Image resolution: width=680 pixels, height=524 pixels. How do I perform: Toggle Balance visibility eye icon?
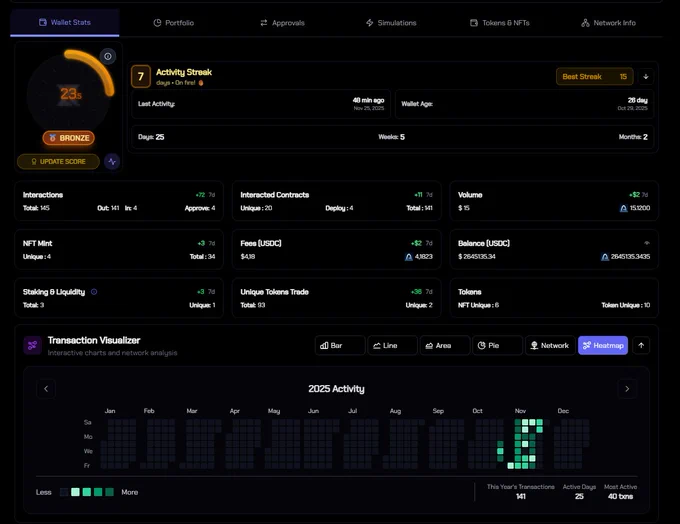[647, 243]
